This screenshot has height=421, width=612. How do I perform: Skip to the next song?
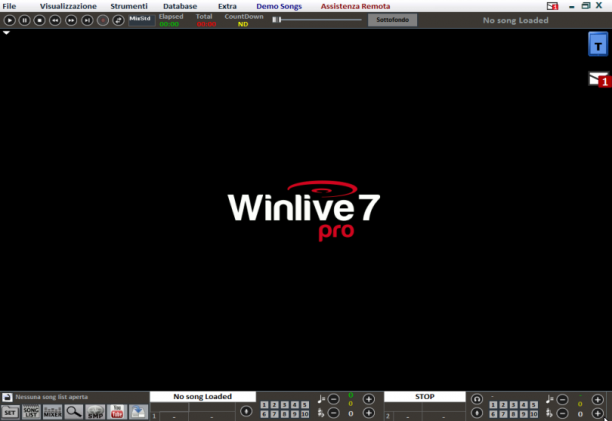(87, 20)
